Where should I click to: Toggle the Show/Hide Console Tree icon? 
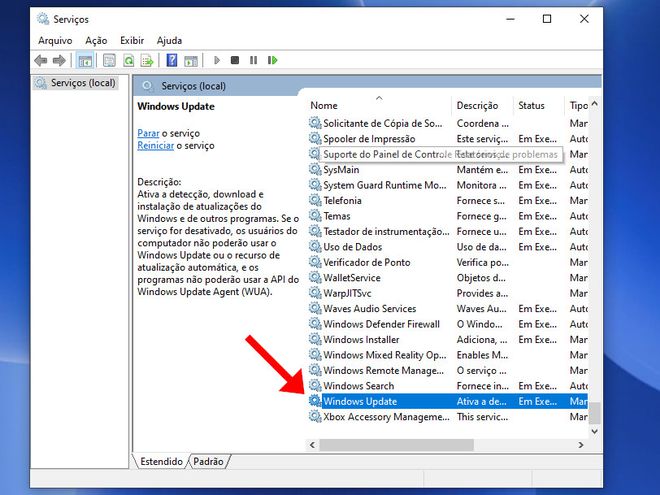(x=85, y=61)
